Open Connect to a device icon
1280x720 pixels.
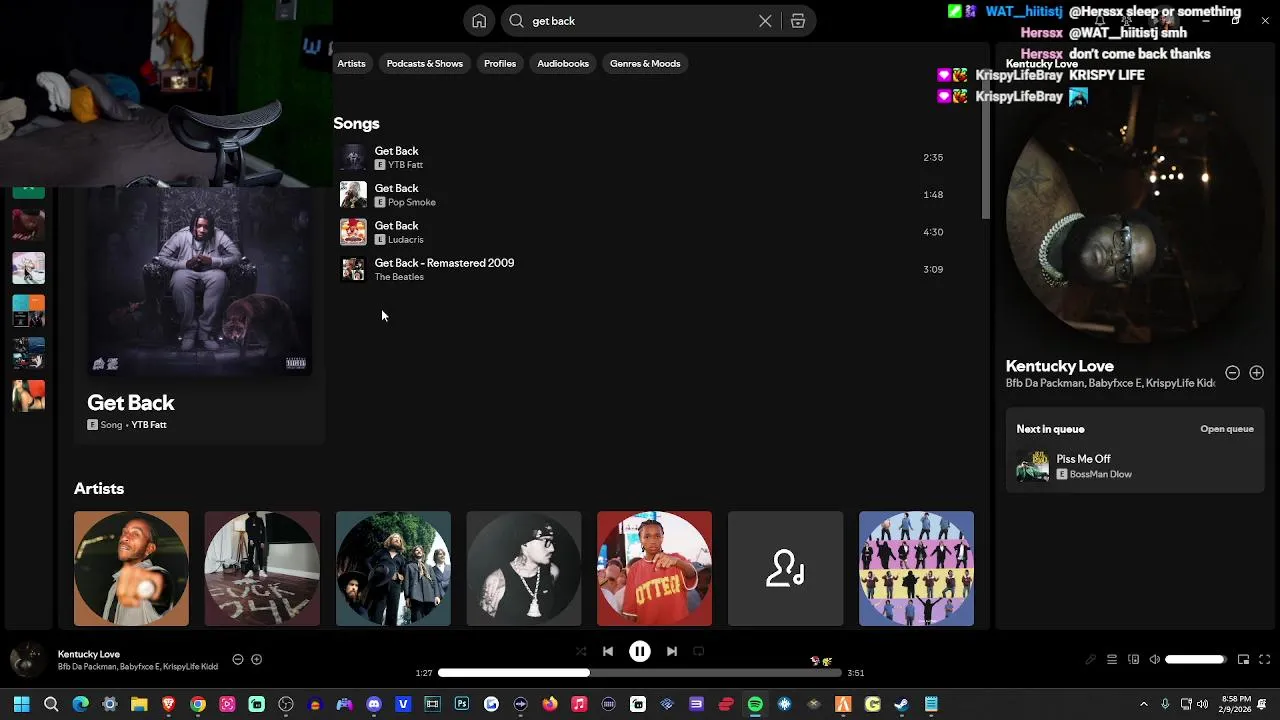[x=1133, y=660]
